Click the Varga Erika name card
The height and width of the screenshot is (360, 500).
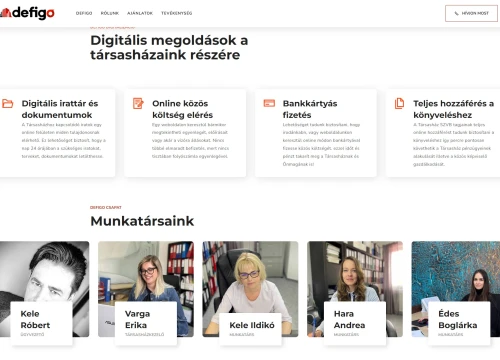point(146,323)
